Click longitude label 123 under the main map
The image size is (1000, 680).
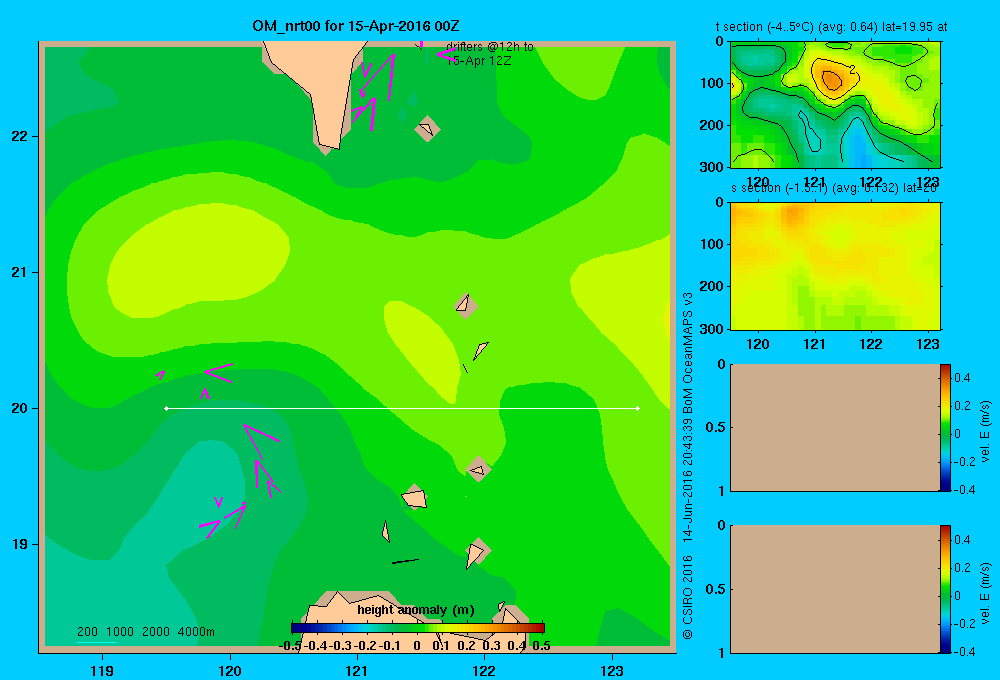point(612,670)
